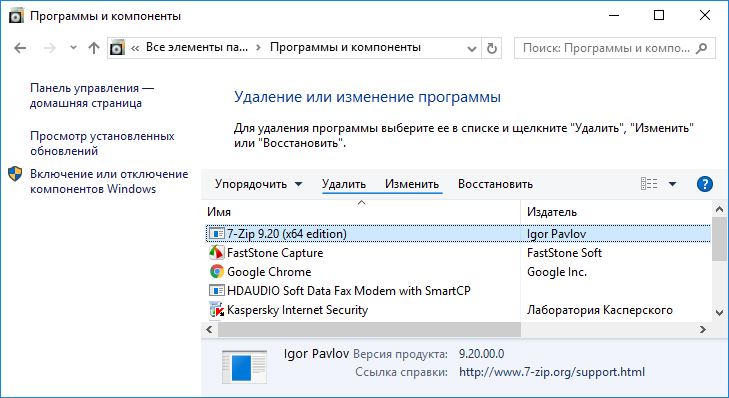
Task: Click the Удалить button
Action: tap(344, 184)
